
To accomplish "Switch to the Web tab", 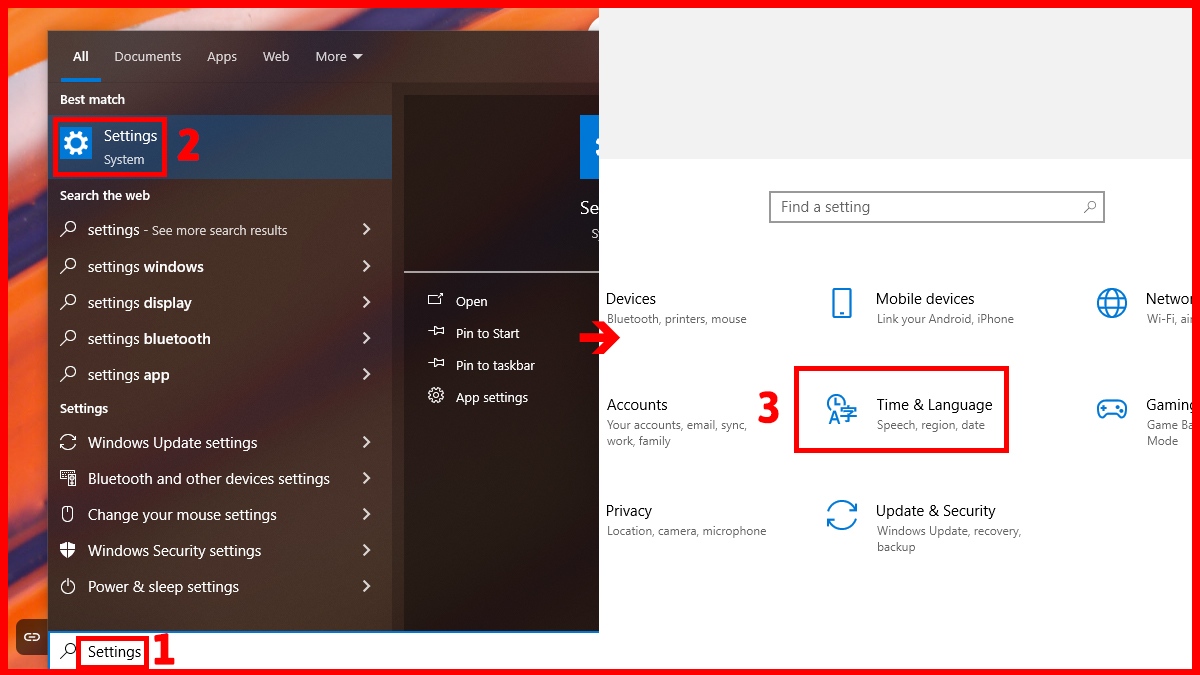I will tap(275, 56).
